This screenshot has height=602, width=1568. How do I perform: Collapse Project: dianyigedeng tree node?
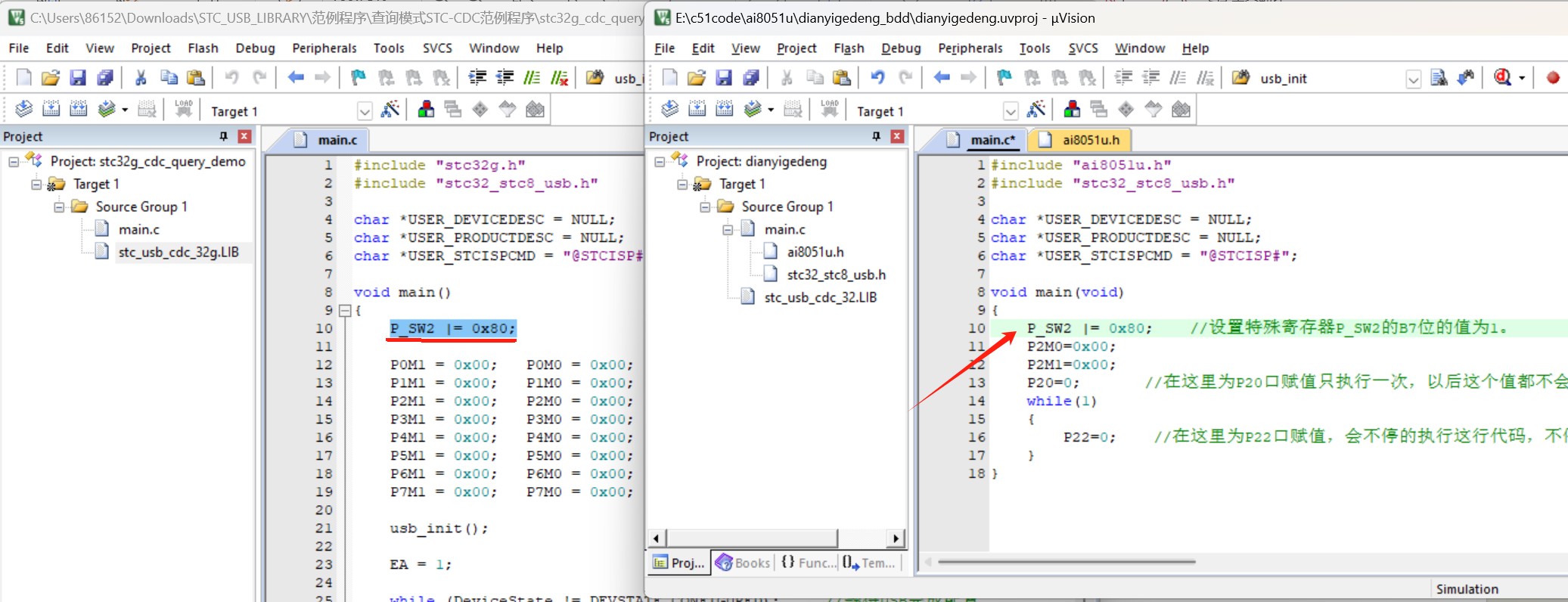click(x=660, y=162)
